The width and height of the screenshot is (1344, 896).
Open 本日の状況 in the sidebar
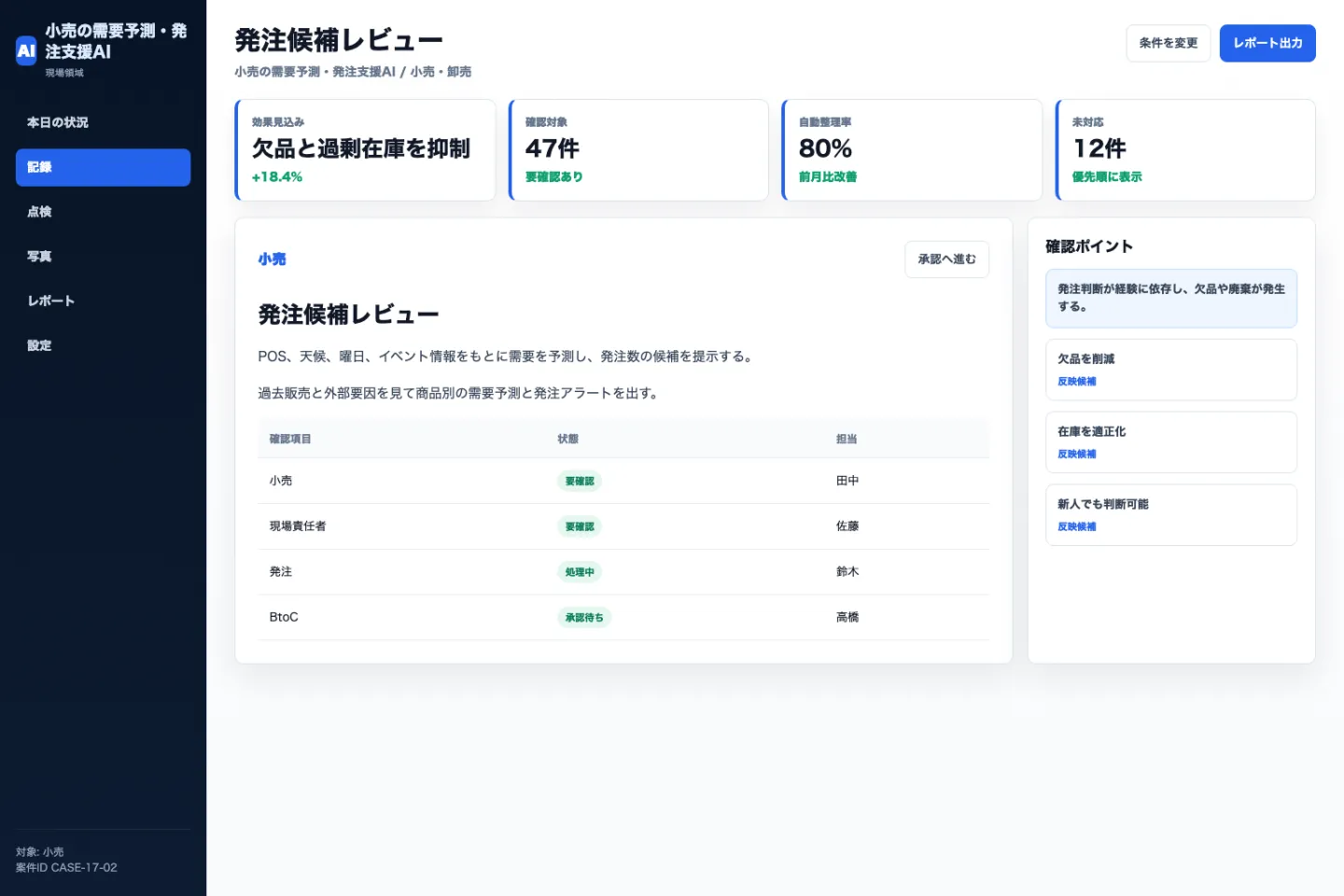pos(103,122)
